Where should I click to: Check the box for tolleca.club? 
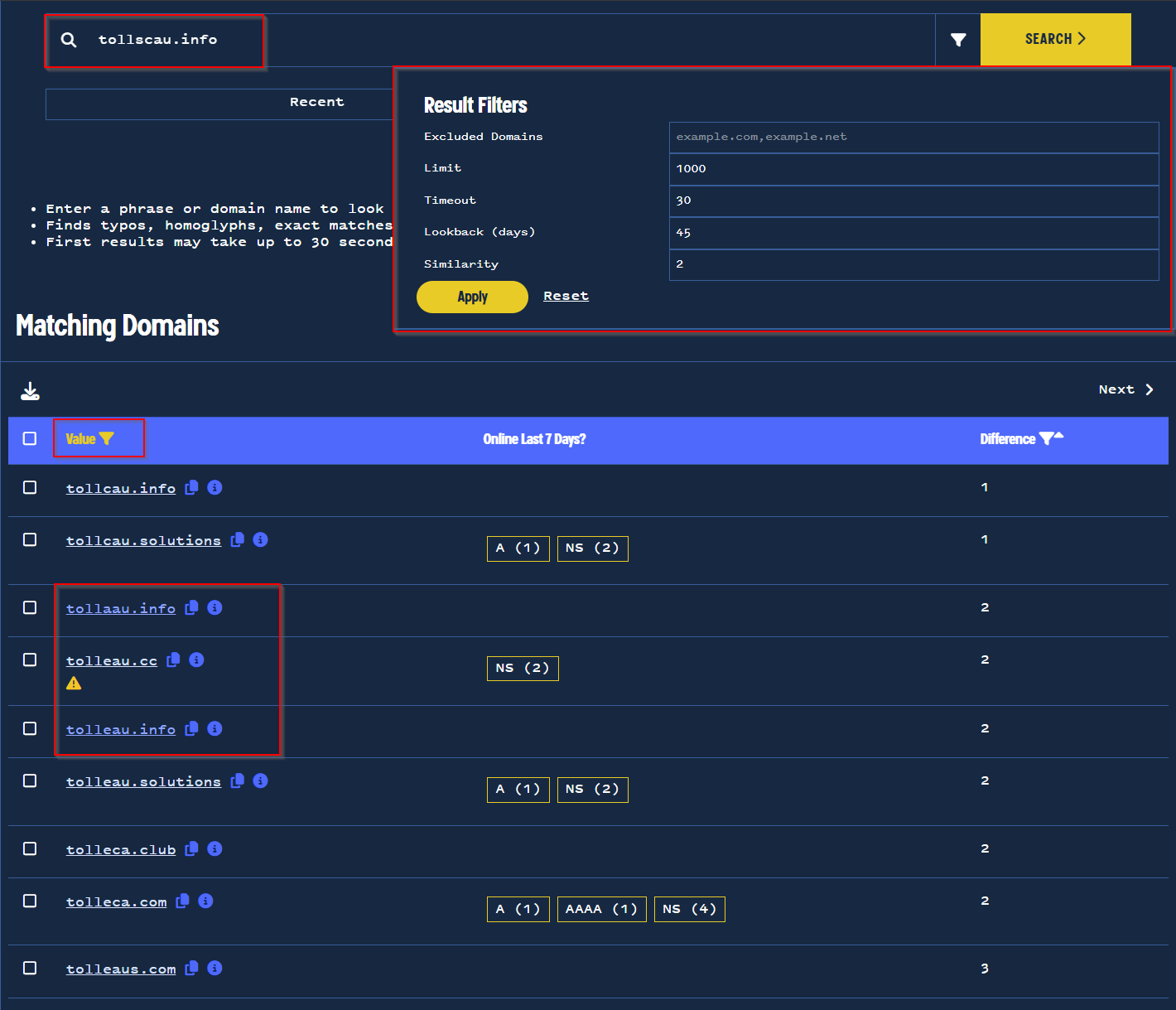(x=30, y=848)
